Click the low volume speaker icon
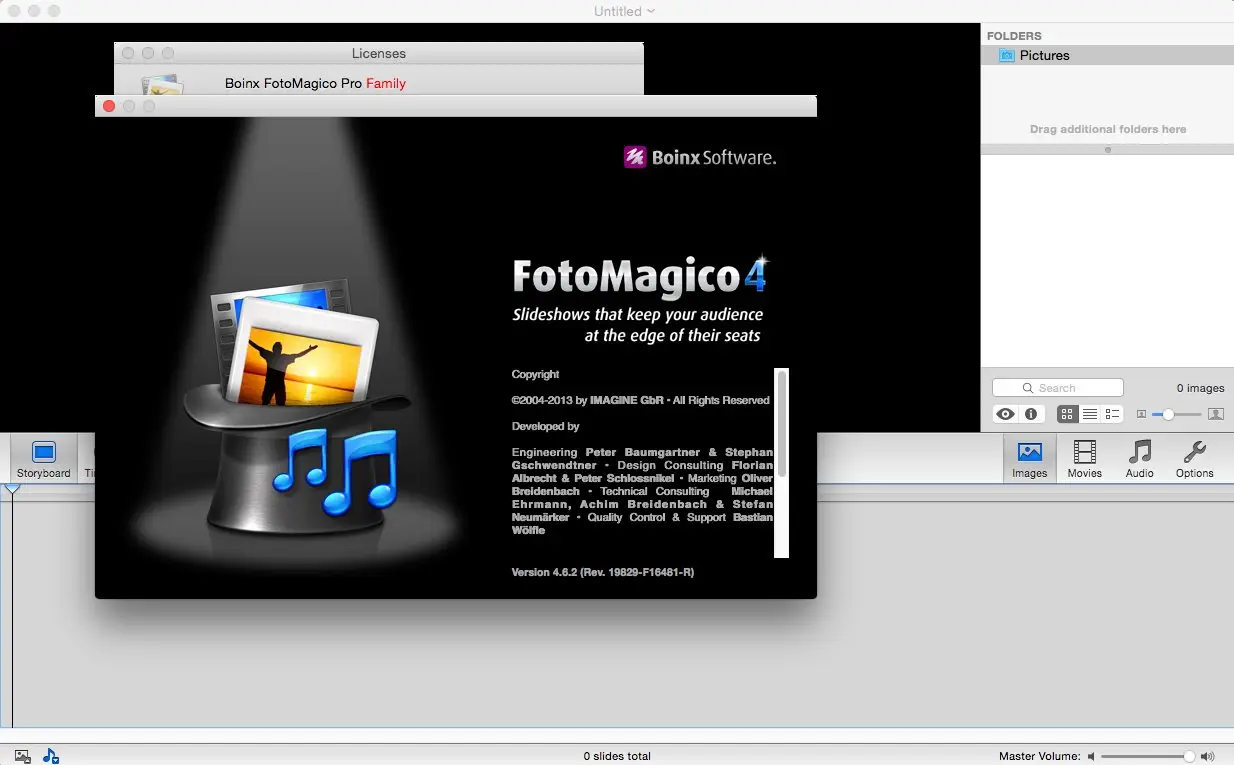The height and width of the screenshot is (765, 1234). (x=1092, y=757)
